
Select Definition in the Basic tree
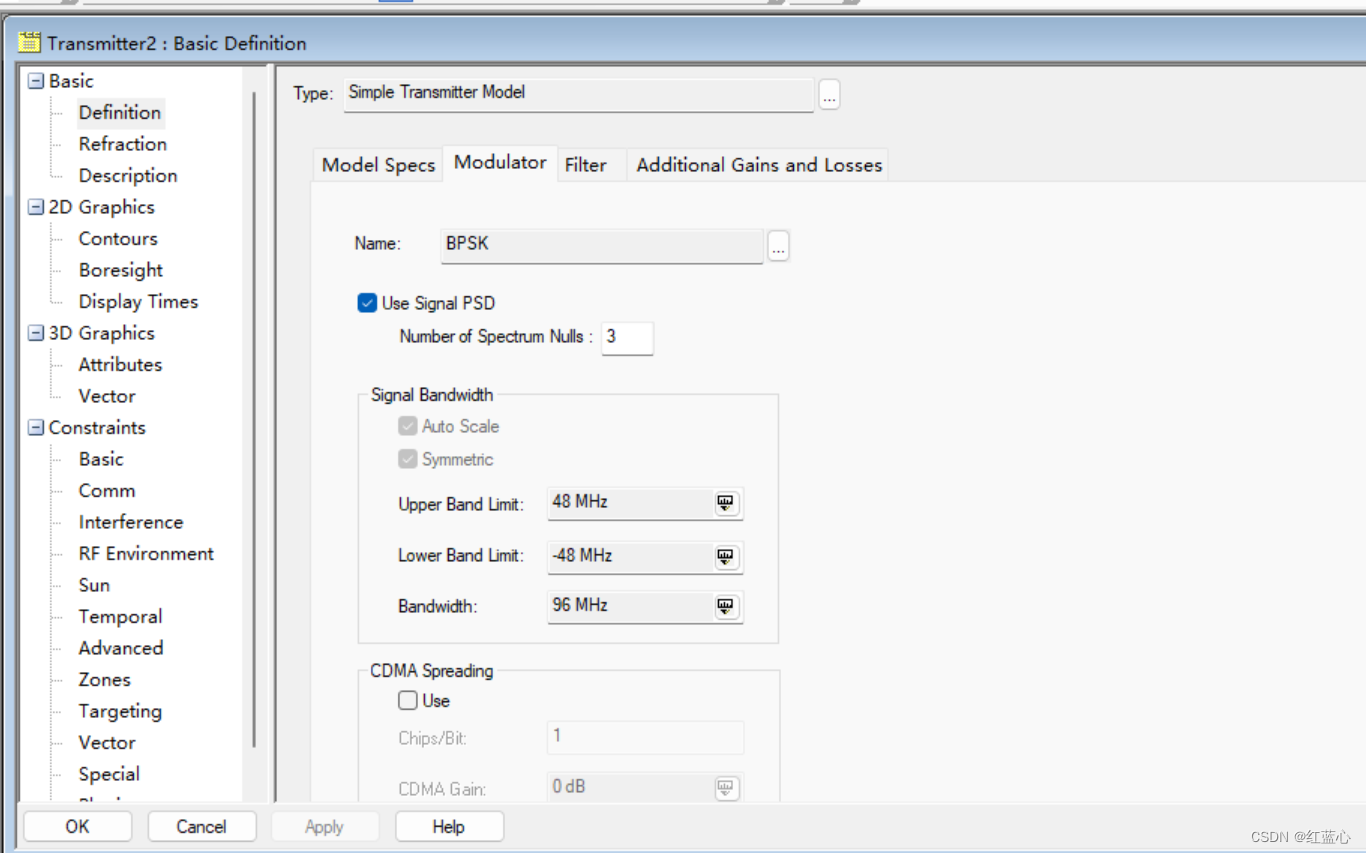(120, 112)
